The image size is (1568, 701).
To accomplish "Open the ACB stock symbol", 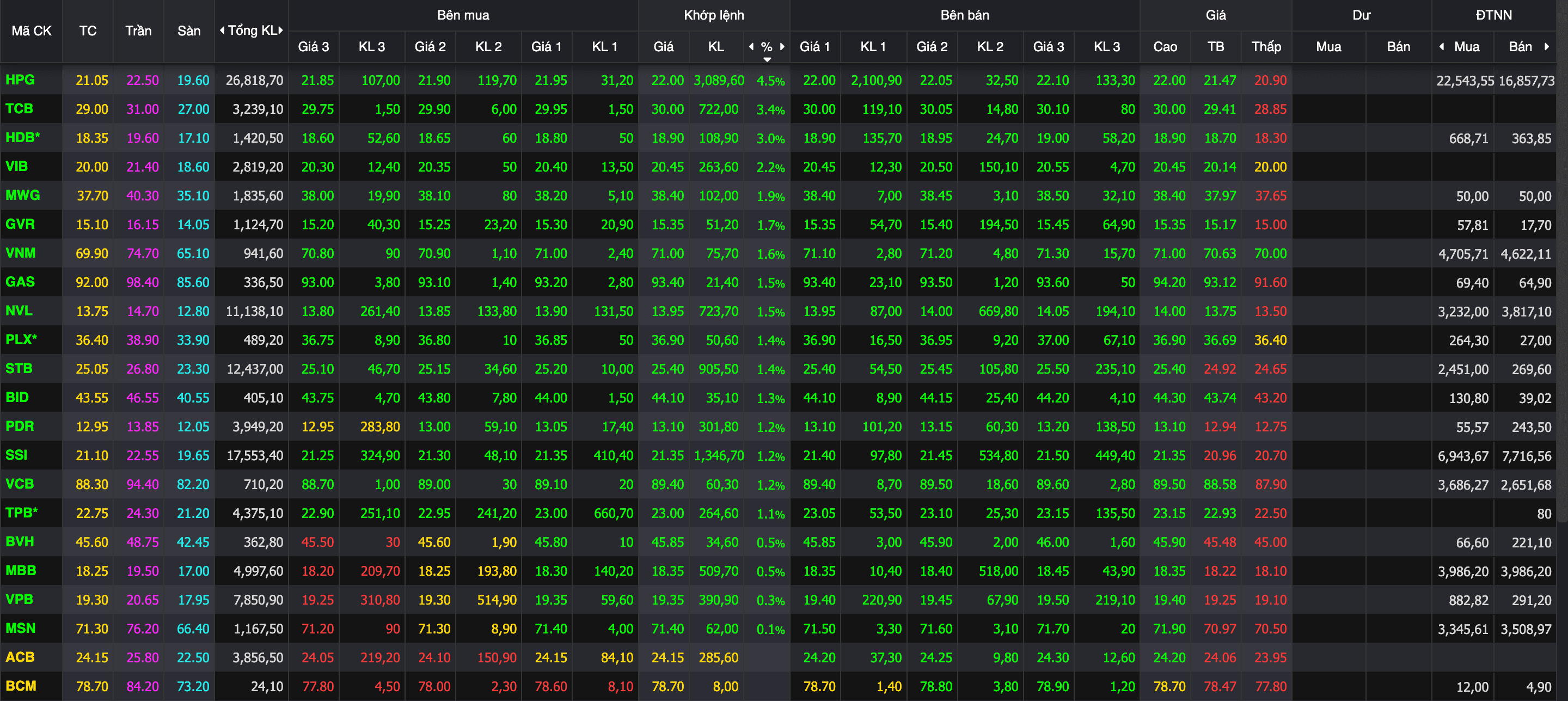I will (x=20, y=657).
